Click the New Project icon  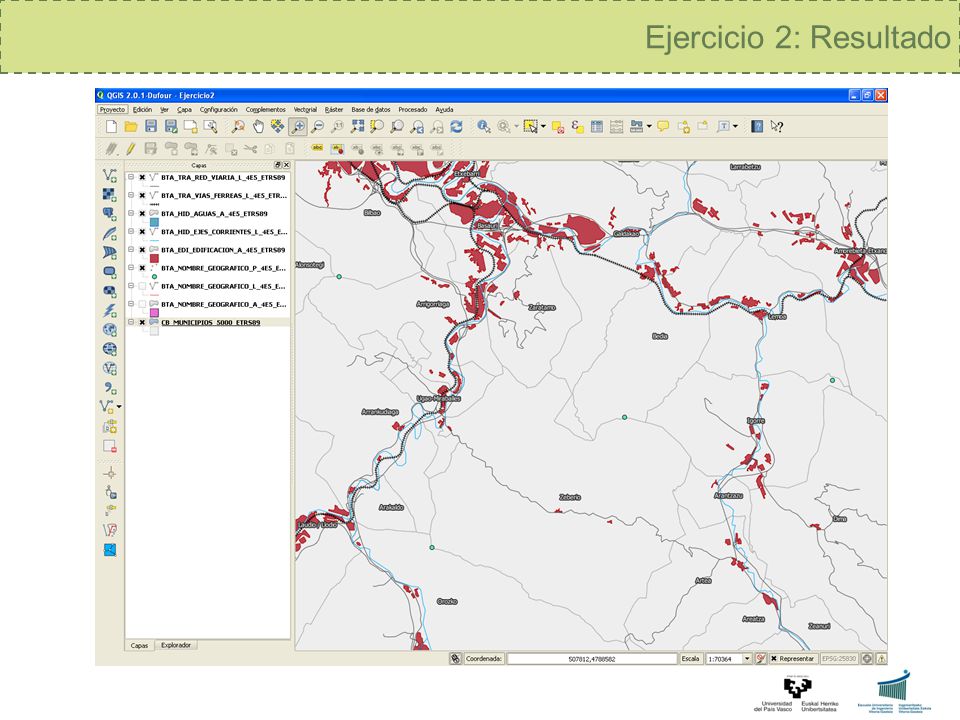click(111, 127)
